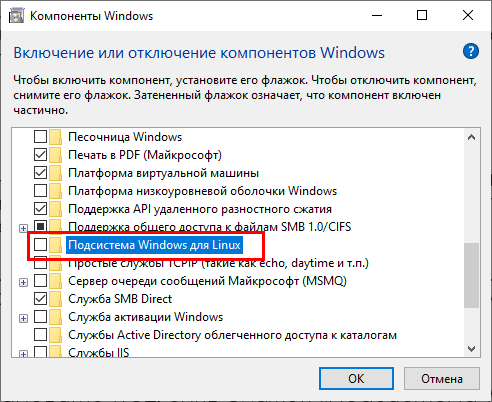492x402 pixels.
Task: Enable the Подсистема Windows для Linux checkbox
Action: click(x=40, y=245)
